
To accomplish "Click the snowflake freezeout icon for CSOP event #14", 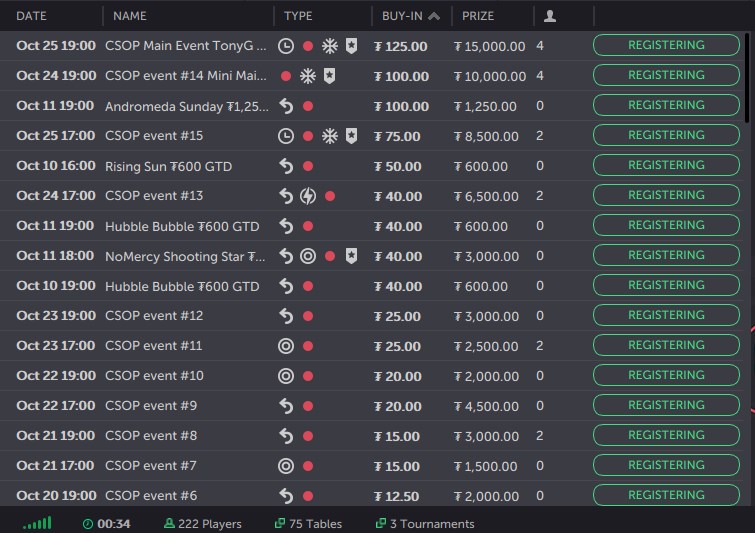I will coord(308,76).
